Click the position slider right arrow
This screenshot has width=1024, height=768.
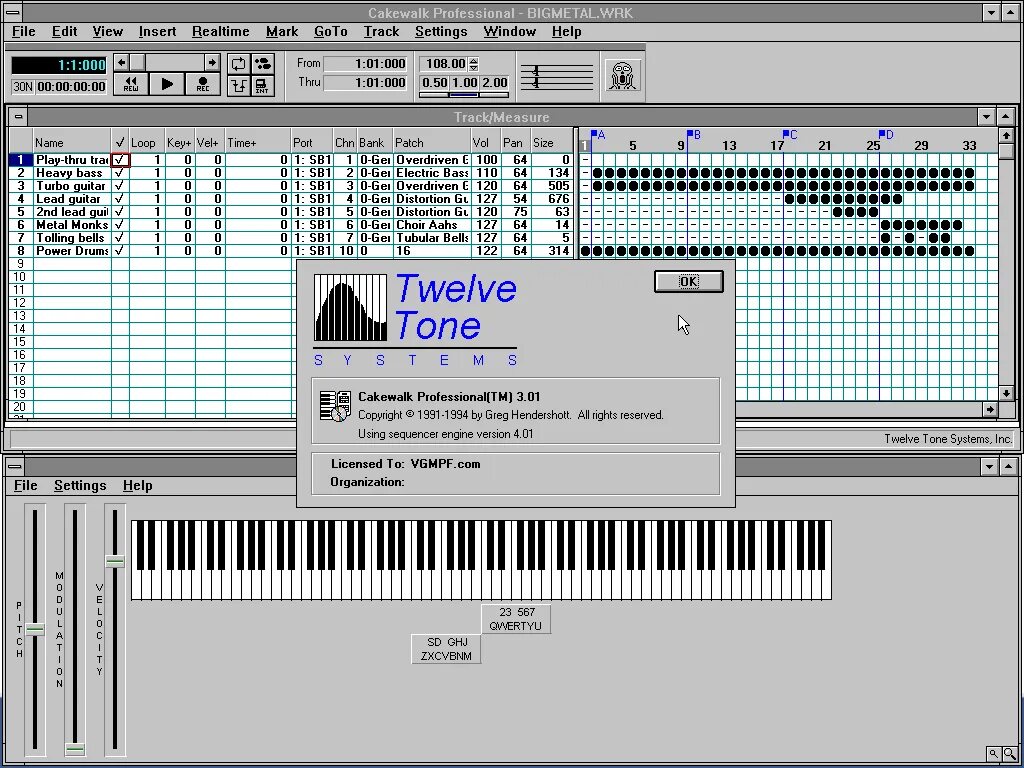pyautogui.click(x=212, y=63)
